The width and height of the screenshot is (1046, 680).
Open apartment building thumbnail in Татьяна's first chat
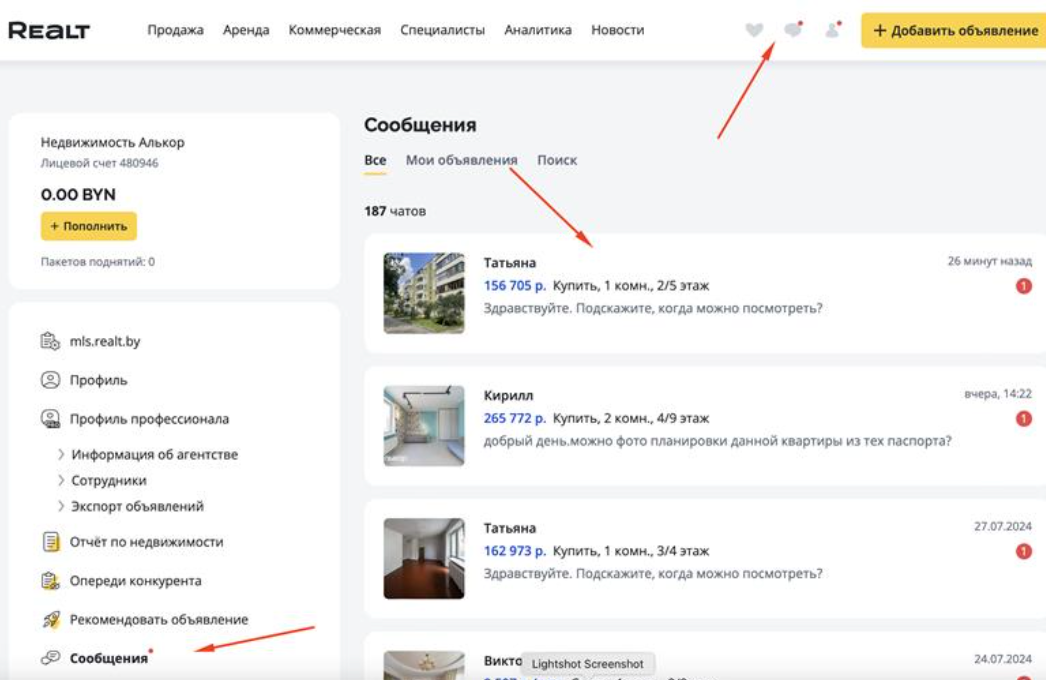click(x=424, y=293)
